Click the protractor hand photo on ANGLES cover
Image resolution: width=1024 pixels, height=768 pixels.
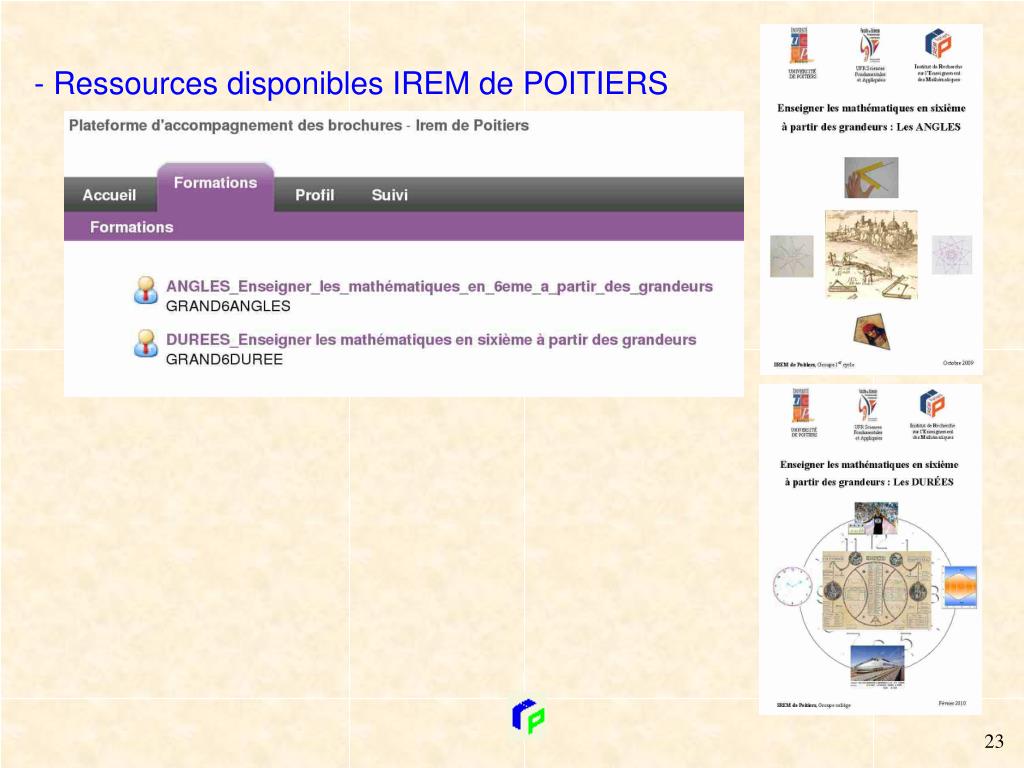(x=871, y=177)
